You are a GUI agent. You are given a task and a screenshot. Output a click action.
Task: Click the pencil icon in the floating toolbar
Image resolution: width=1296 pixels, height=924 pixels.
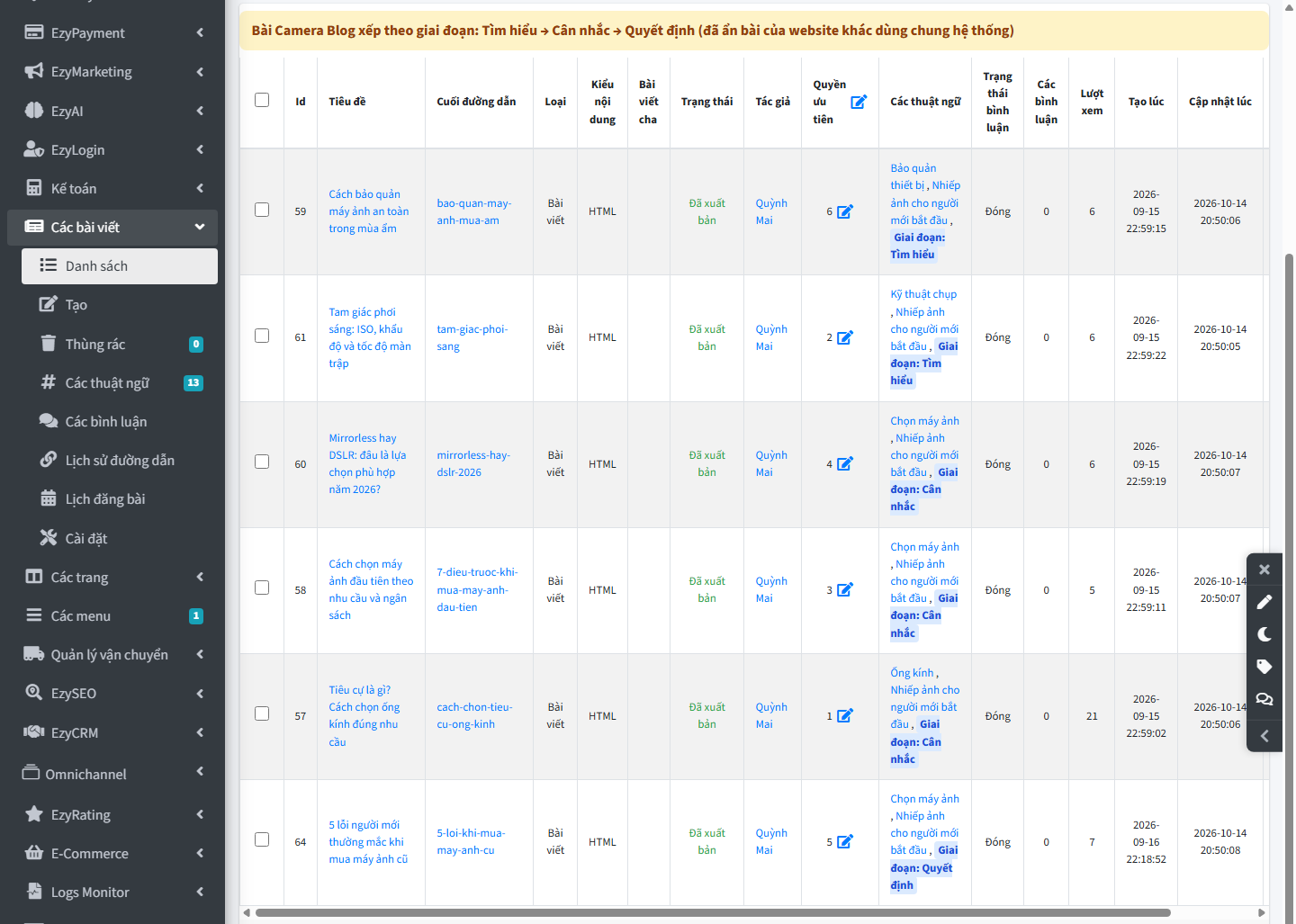(x=1264, y=602)
